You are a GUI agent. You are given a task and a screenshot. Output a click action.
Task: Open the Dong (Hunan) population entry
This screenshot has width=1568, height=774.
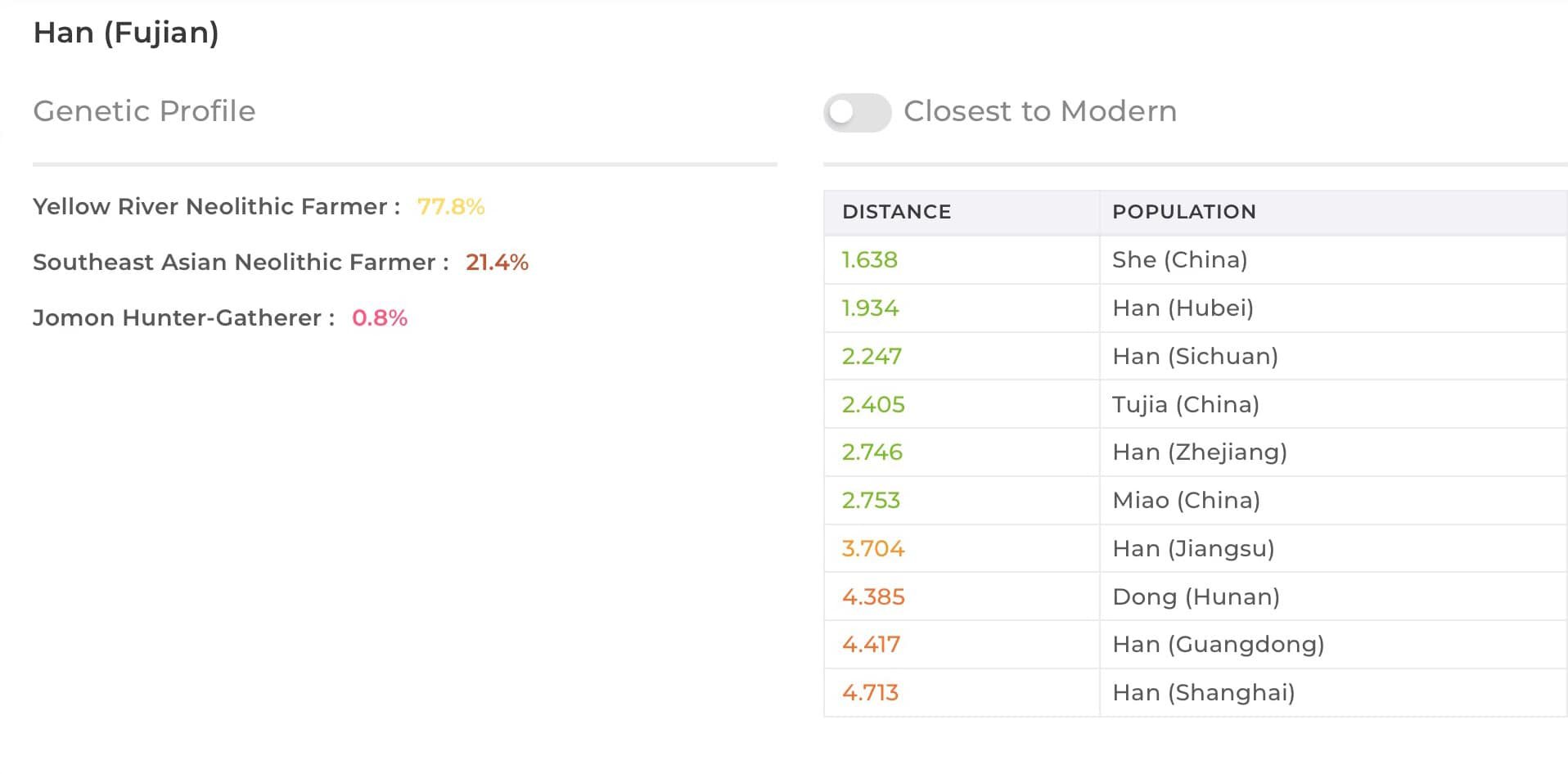[1195, 596]
